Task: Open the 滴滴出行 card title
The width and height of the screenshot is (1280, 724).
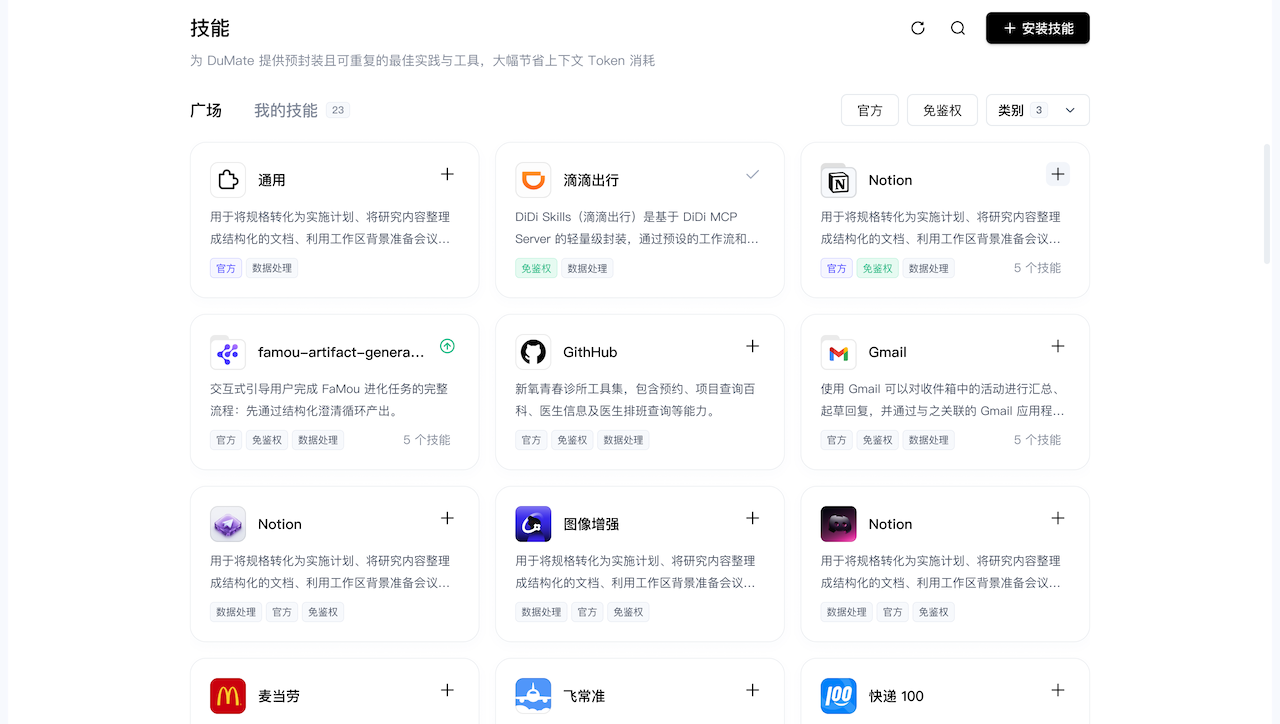Action: tap(591, 180)
